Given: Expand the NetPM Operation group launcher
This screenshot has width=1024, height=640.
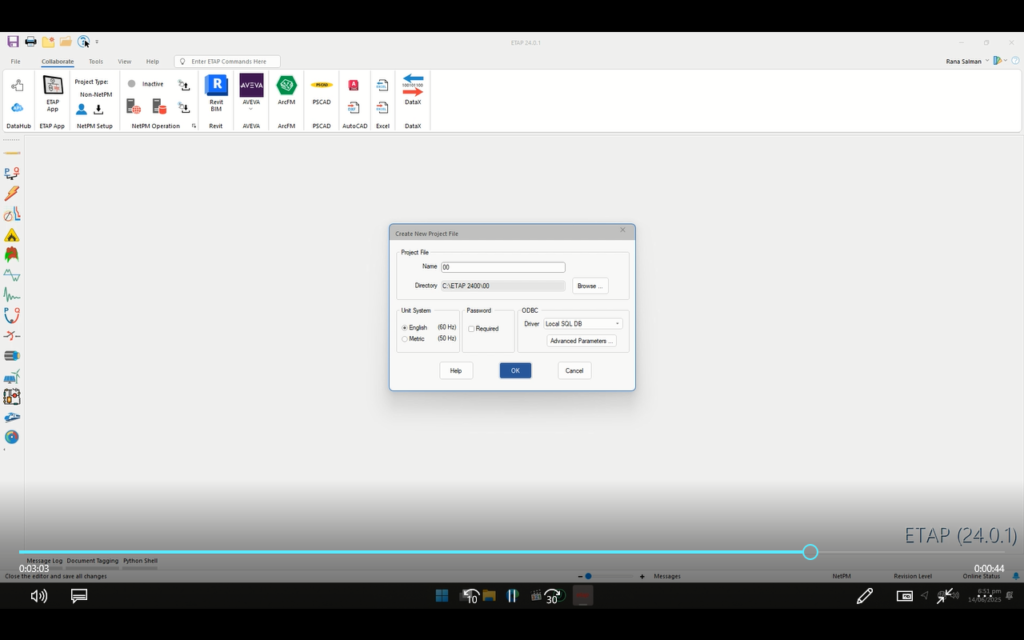Looking at the screenshot, I should click(194, 126).
